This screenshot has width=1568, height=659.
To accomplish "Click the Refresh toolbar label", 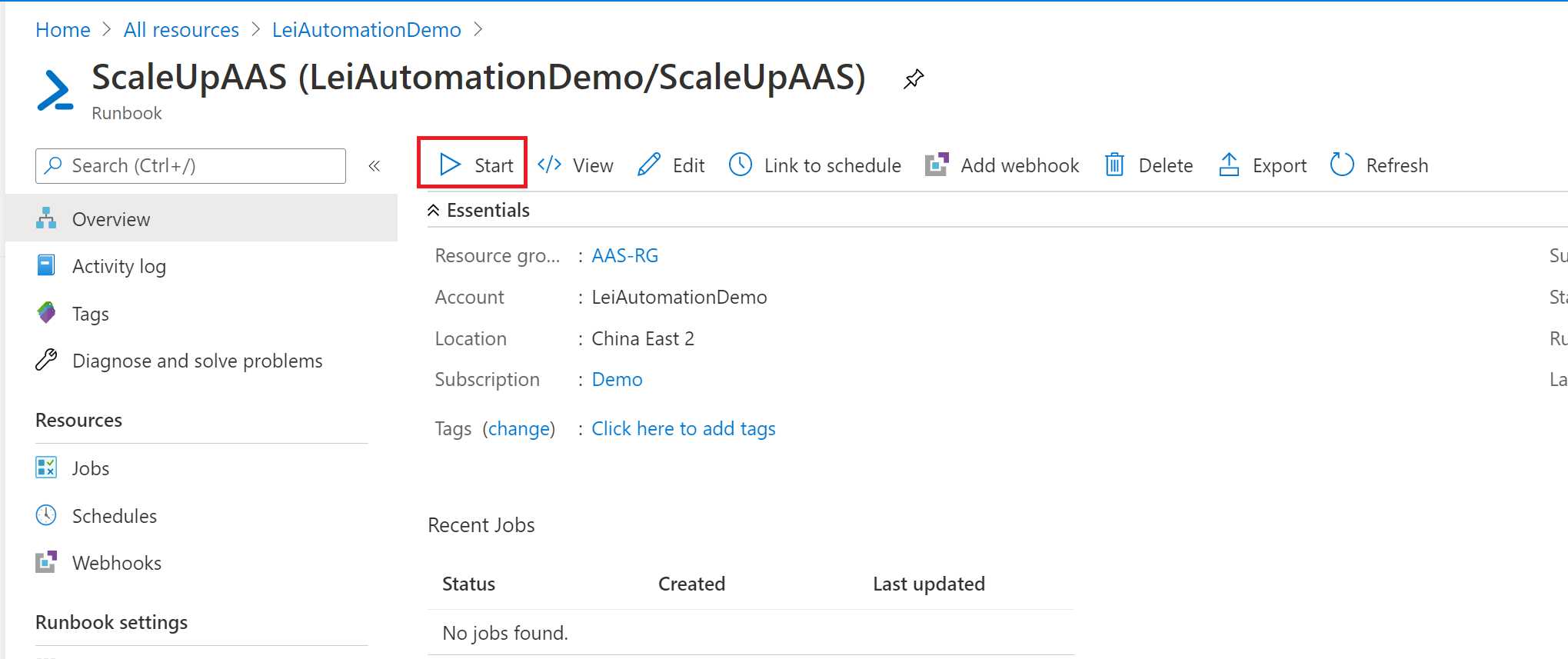I will (1397, 165).
